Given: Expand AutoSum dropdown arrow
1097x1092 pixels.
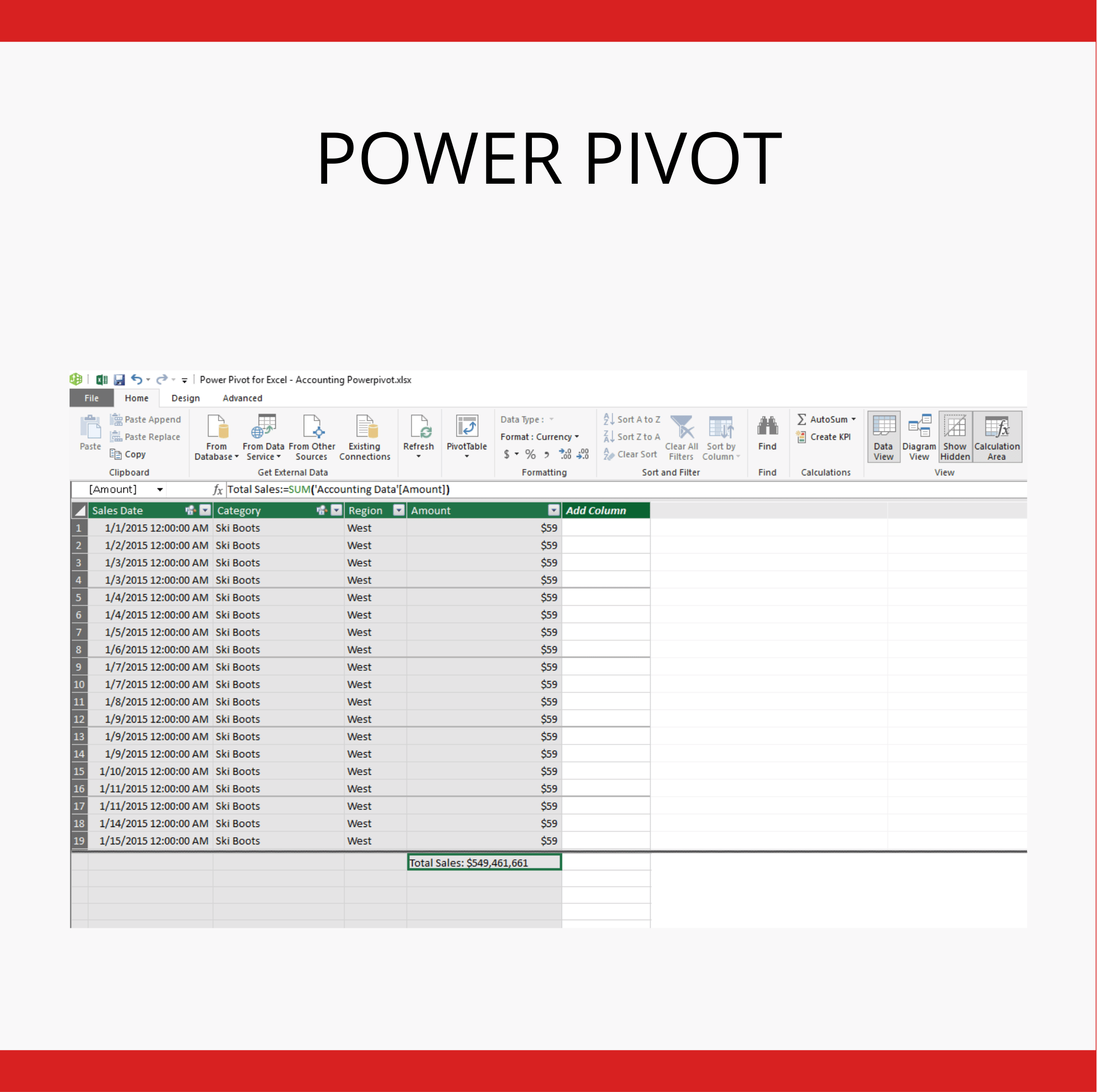Looking at the screenshot, I should (x=853, y=420).
